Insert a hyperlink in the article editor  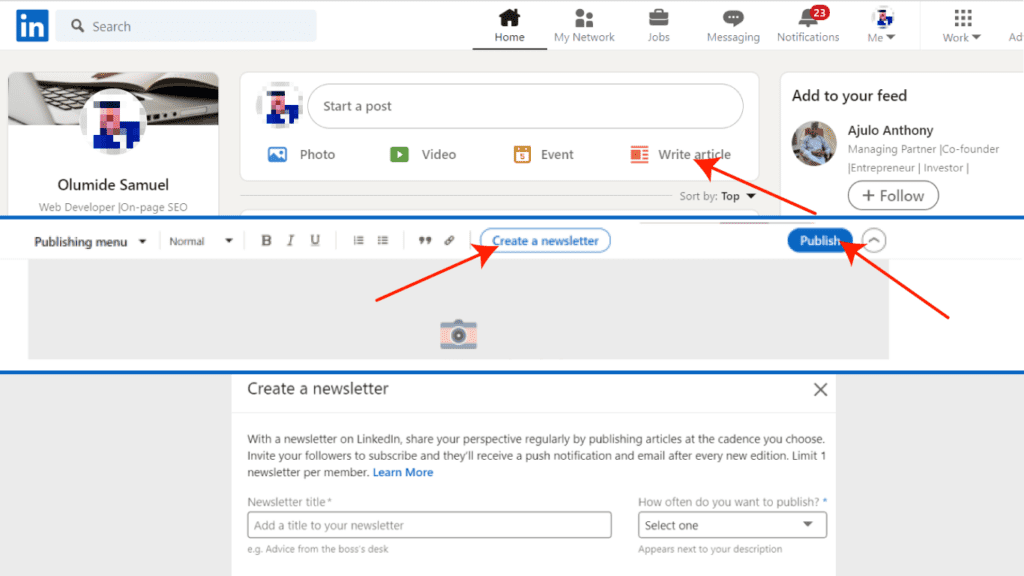pos(450,240)
